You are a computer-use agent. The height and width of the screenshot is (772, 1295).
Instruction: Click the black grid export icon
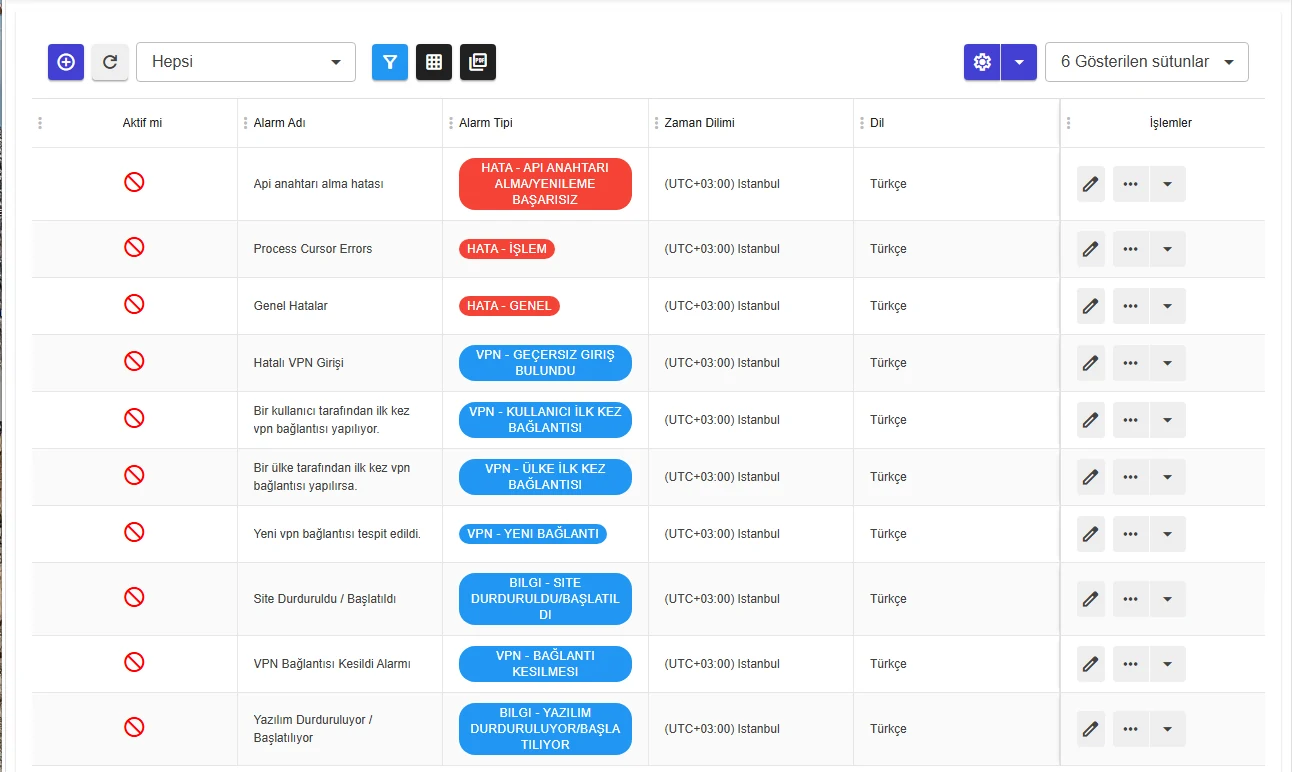(434, 62)
